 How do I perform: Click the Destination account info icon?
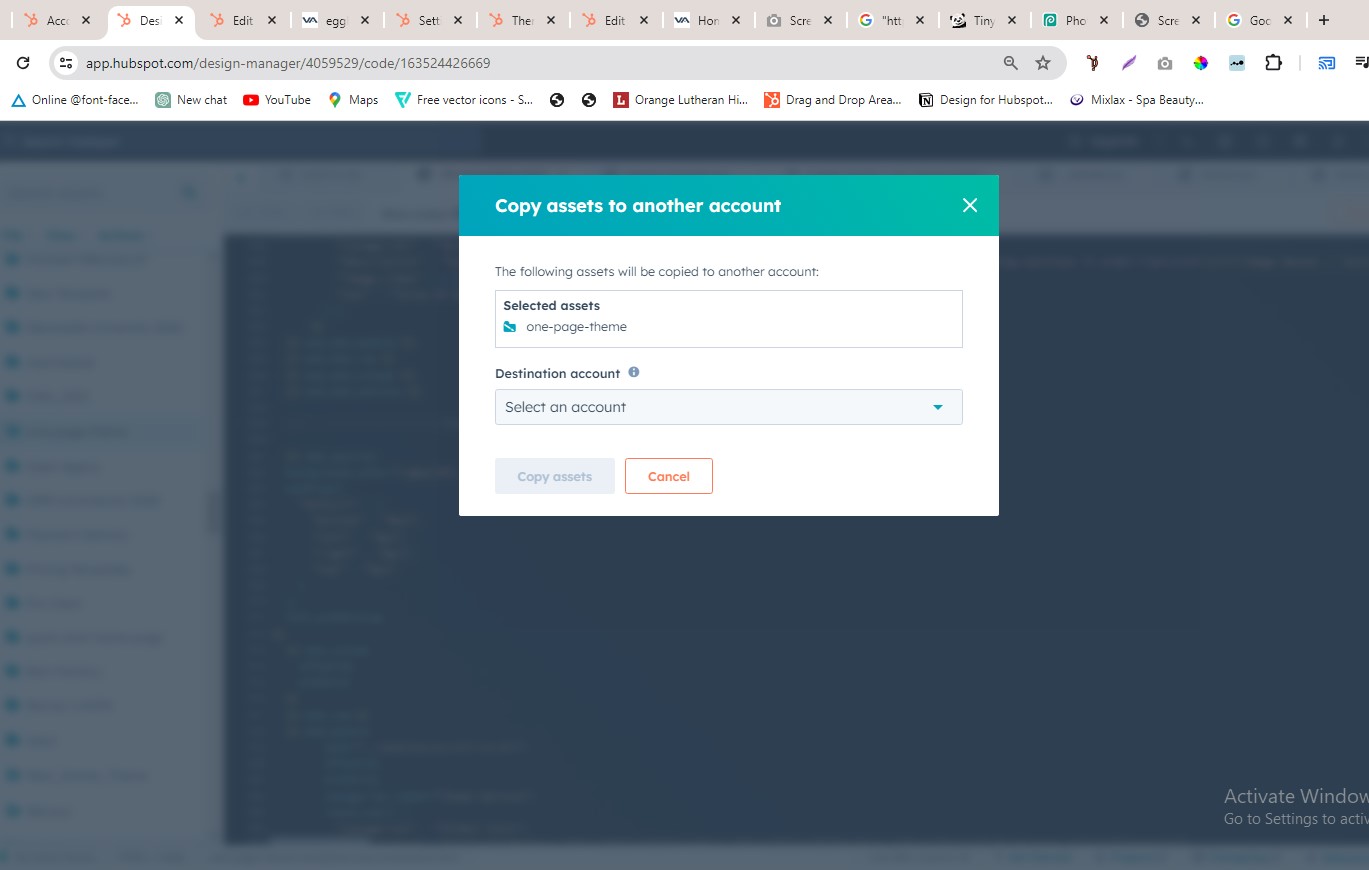point(634,372)
